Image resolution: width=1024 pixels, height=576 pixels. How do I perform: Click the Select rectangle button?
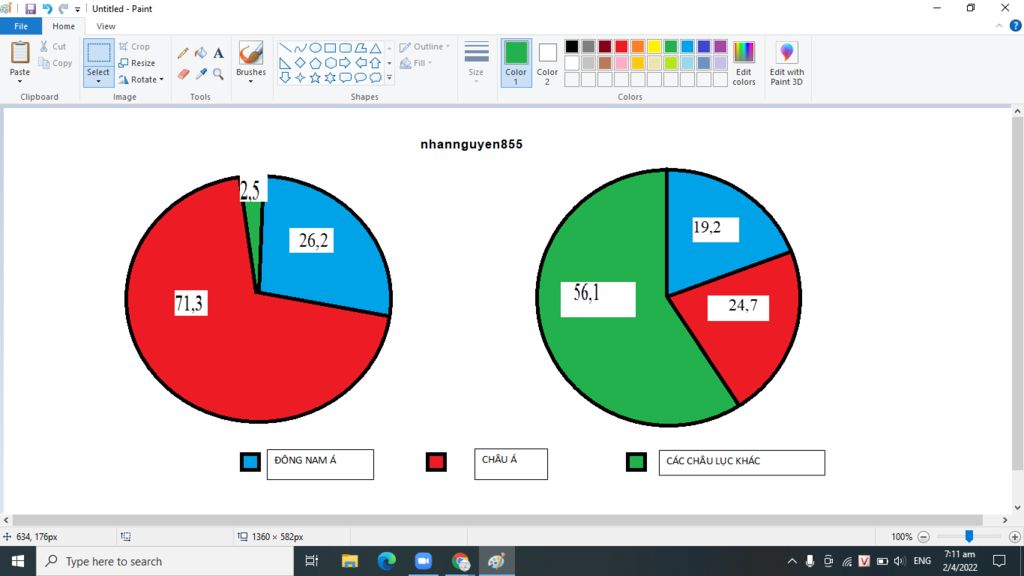point(99,54)
